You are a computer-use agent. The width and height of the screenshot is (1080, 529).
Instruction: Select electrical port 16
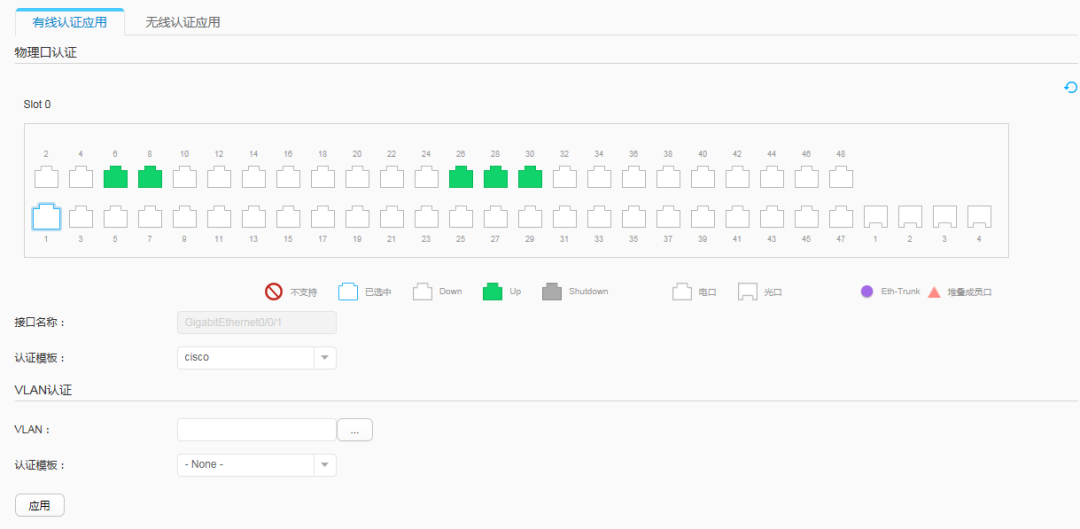tap(289, 177)
